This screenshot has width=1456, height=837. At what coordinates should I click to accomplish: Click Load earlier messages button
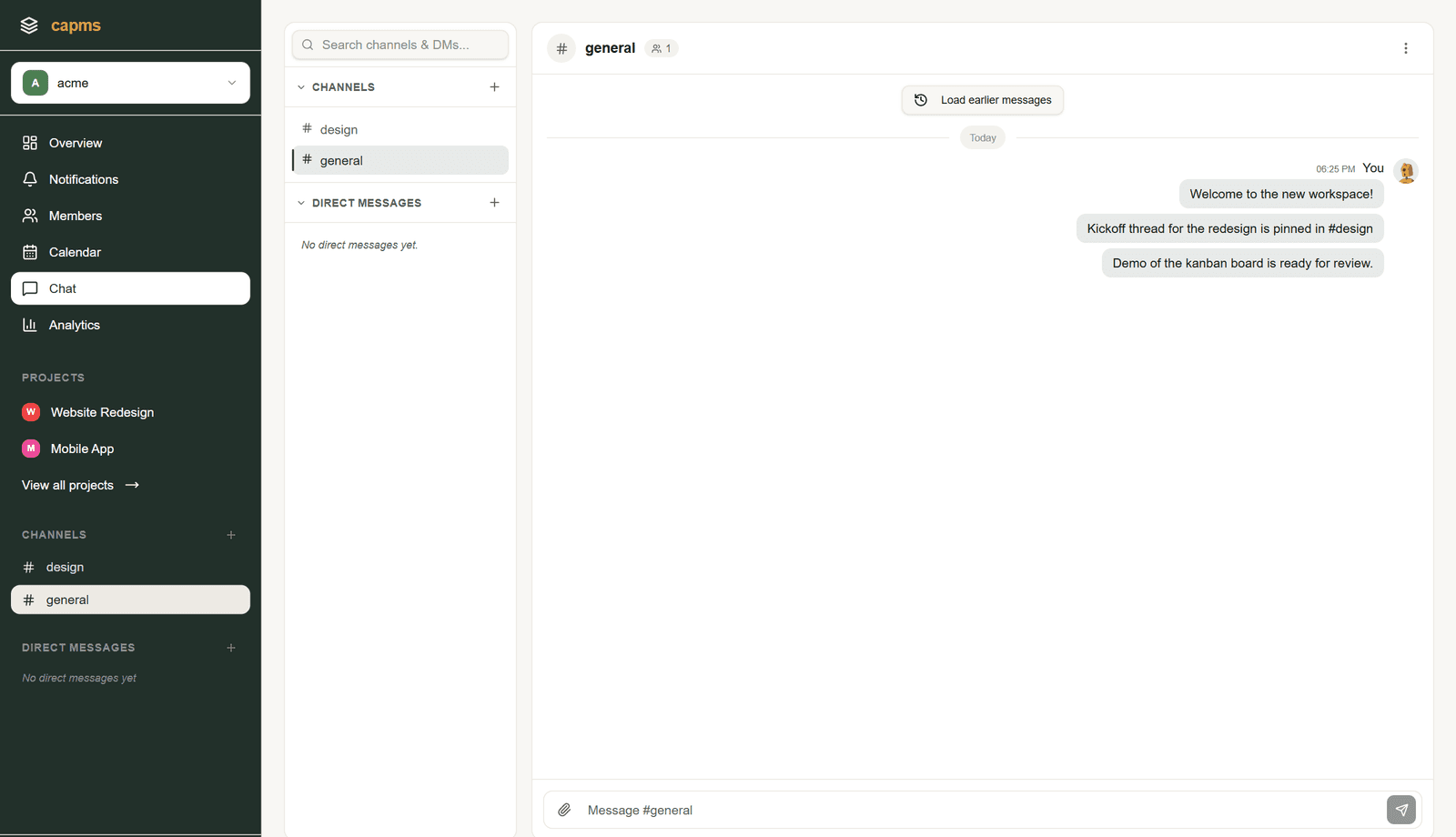pyautogui.click(x=983, y=100)
